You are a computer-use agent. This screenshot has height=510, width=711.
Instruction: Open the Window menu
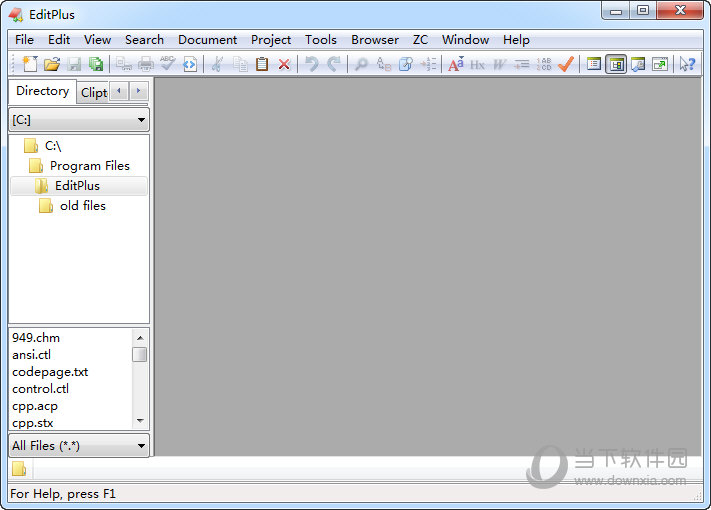click(x=465, y=40)
